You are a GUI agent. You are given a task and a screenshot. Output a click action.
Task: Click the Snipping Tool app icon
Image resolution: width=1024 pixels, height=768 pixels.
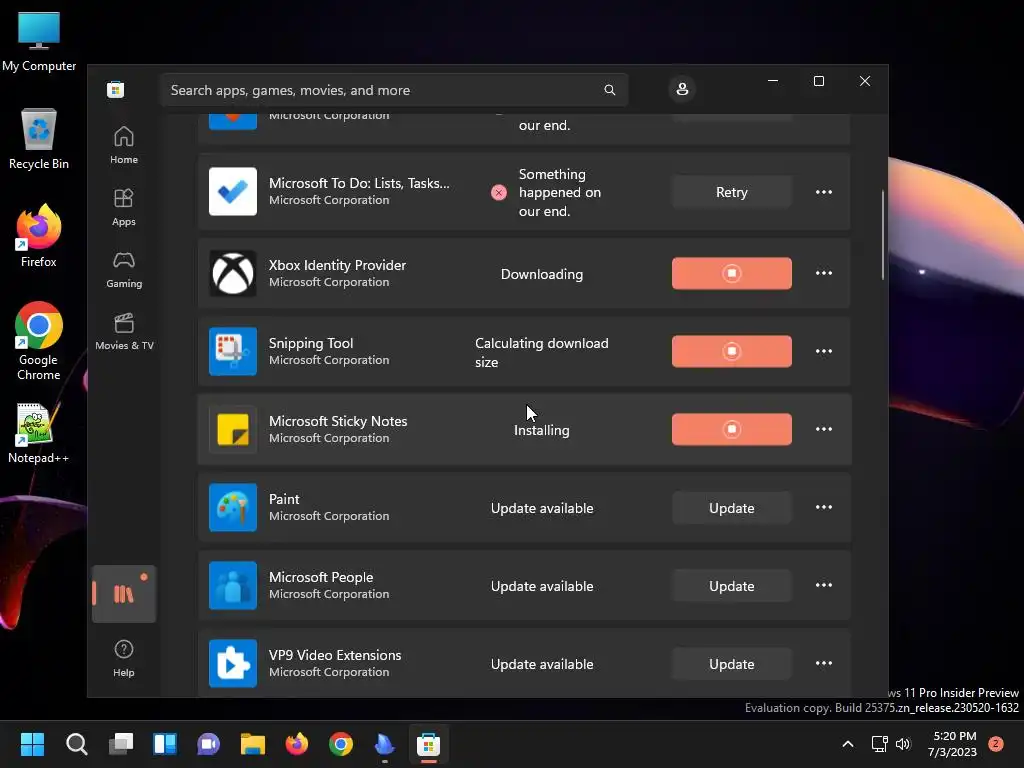232,351
